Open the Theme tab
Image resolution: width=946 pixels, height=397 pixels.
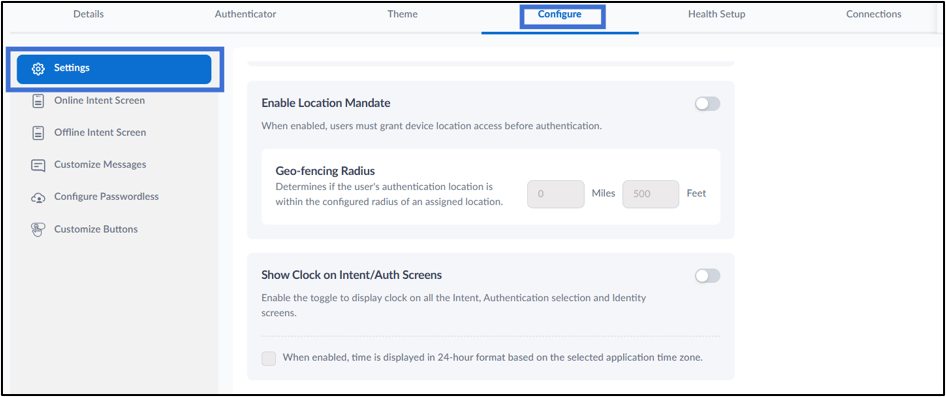pos(402,14)
